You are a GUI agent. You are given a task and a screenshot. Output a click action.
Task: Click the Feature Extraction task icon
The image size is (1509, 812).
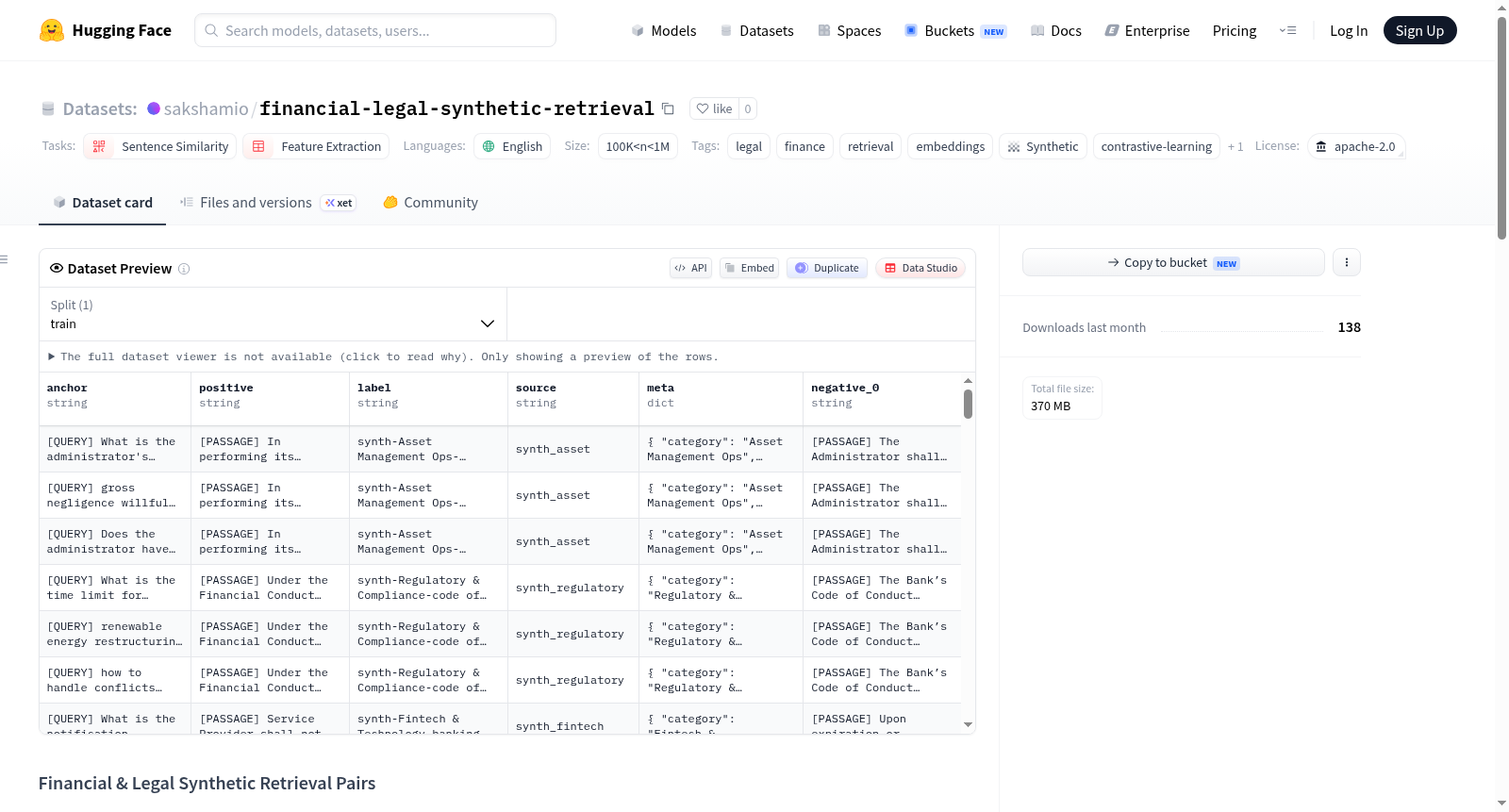pyautogui.click(x=258, y=146)
